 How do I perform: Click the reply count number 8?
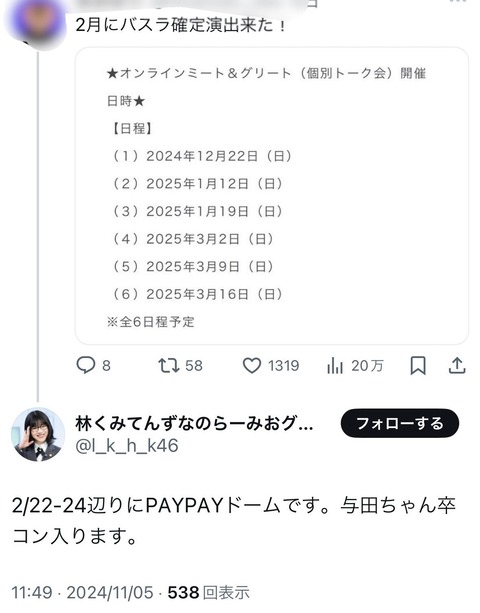coord(106,366)
